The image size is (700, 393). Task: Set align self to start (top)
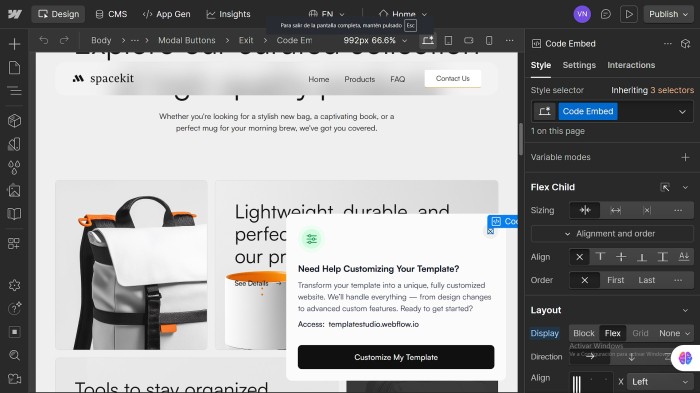tap(600, 257)
